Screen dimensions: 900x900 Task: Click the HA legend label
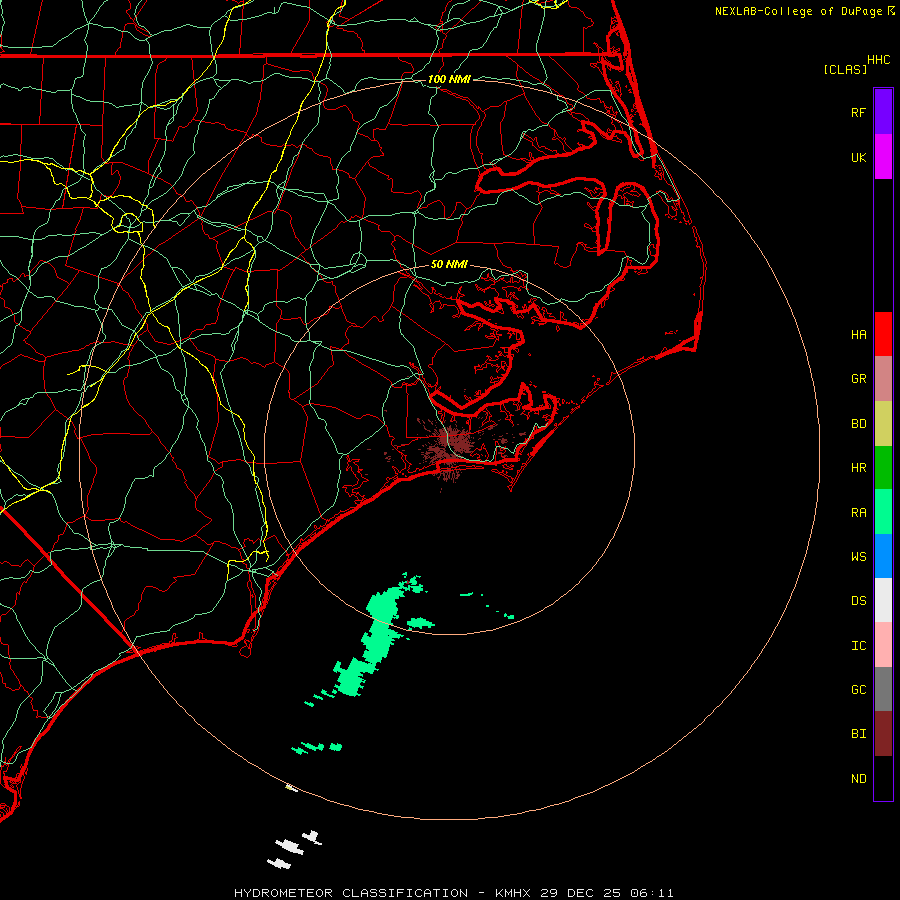coord(858,334)
